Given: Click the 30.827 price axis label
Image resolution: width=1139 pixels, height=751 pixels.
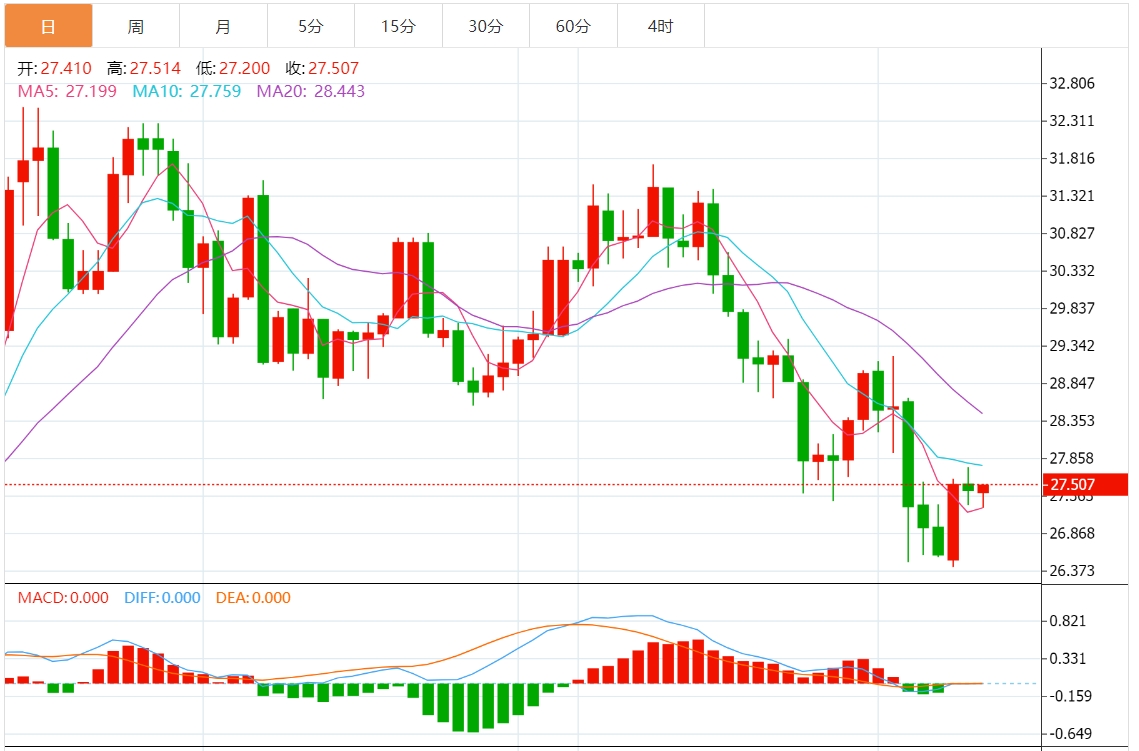Looking at the screenshot, I should pyautogui.click(x=1072, y=233).
